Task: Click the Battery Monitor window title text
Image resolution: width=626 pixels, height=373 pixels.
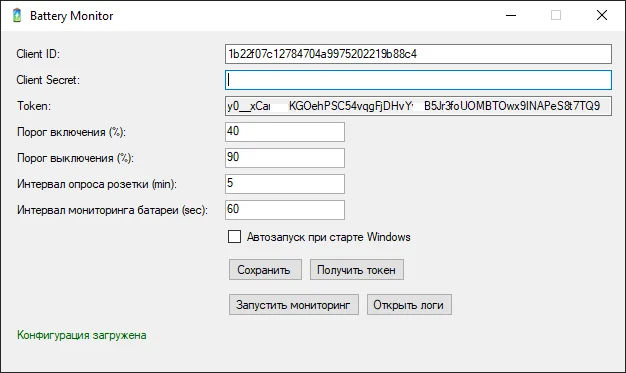Action: pyautogui.click(x=71, y=16)
